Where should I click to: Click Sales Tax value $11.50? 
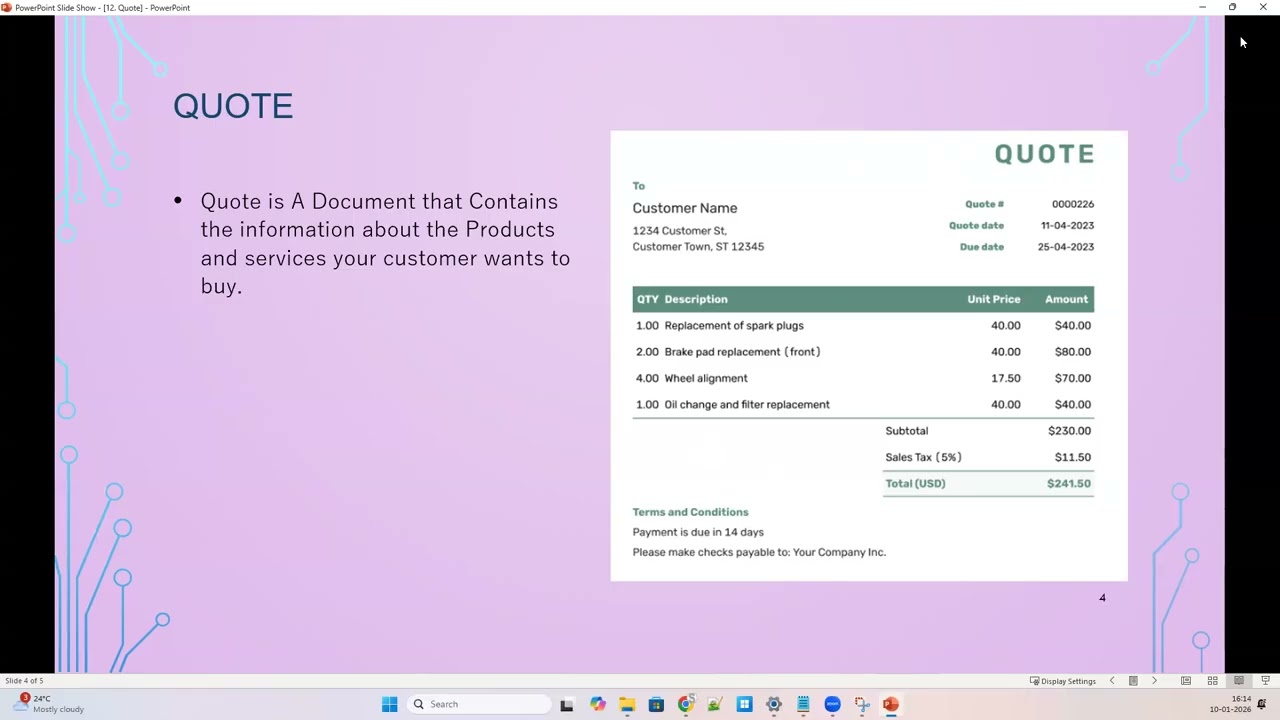pos(1073,457)
